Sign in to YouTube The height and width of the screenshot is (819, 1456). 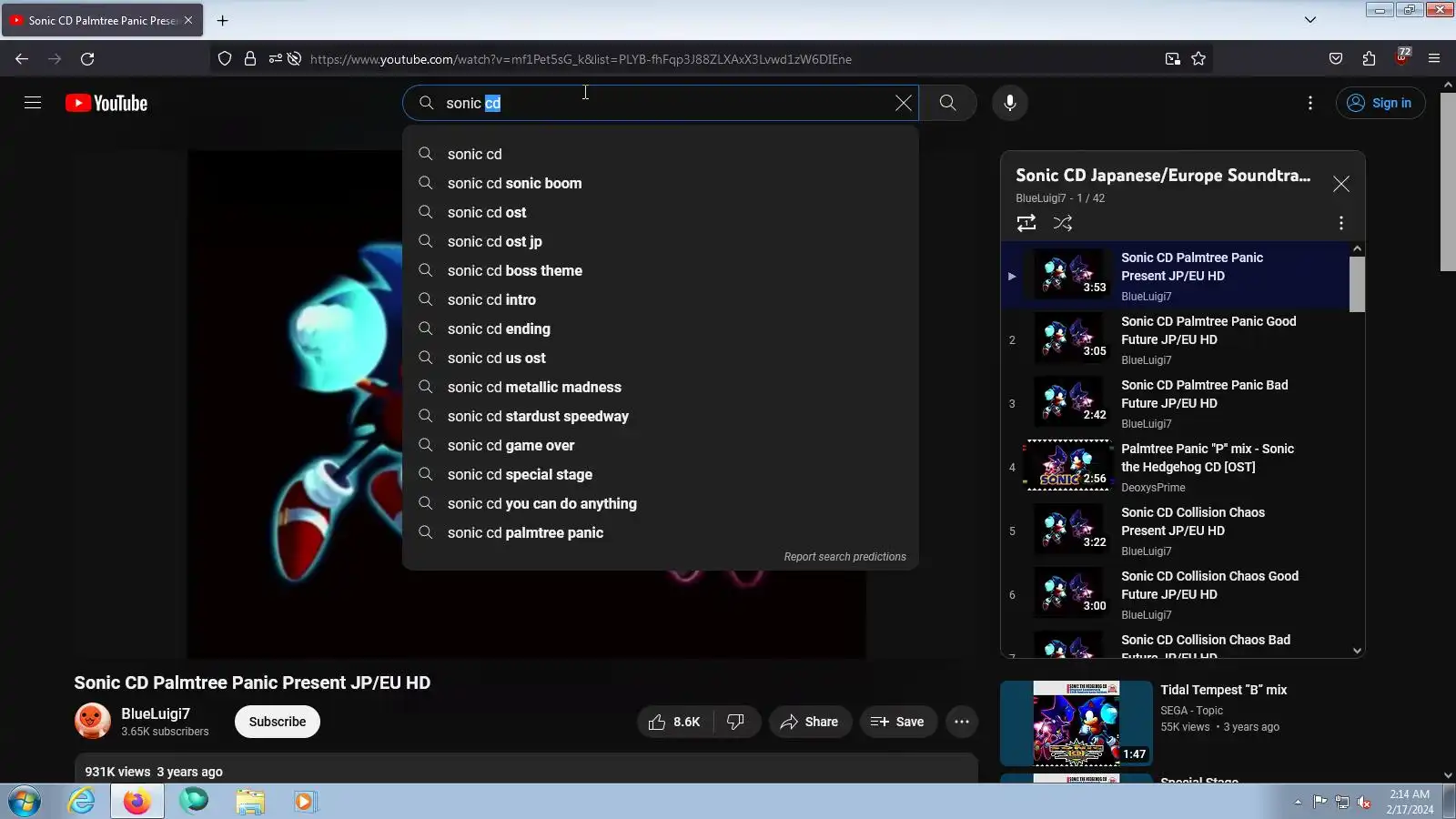[1380, 103]
